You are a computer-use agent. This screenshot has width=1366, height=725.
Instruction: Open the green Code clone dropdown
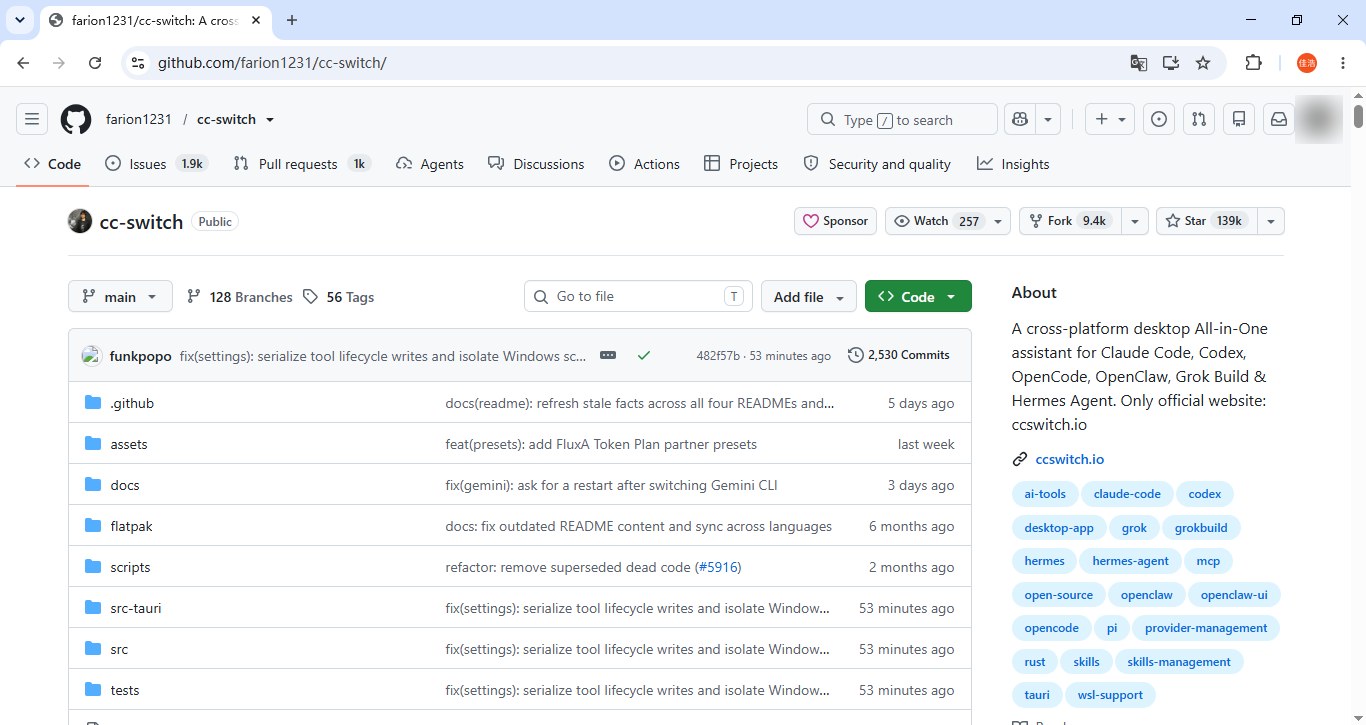click(x=918, y=296)
